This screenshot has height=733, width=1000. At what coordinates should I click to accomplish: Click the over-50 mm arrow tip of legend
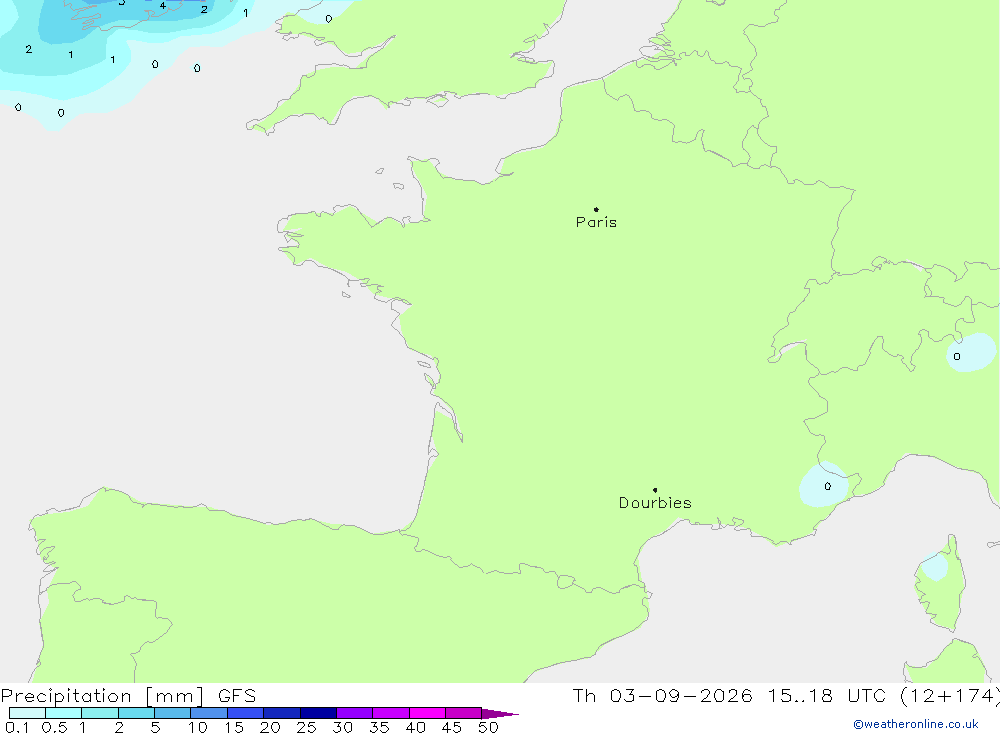[x=500, y=713]
